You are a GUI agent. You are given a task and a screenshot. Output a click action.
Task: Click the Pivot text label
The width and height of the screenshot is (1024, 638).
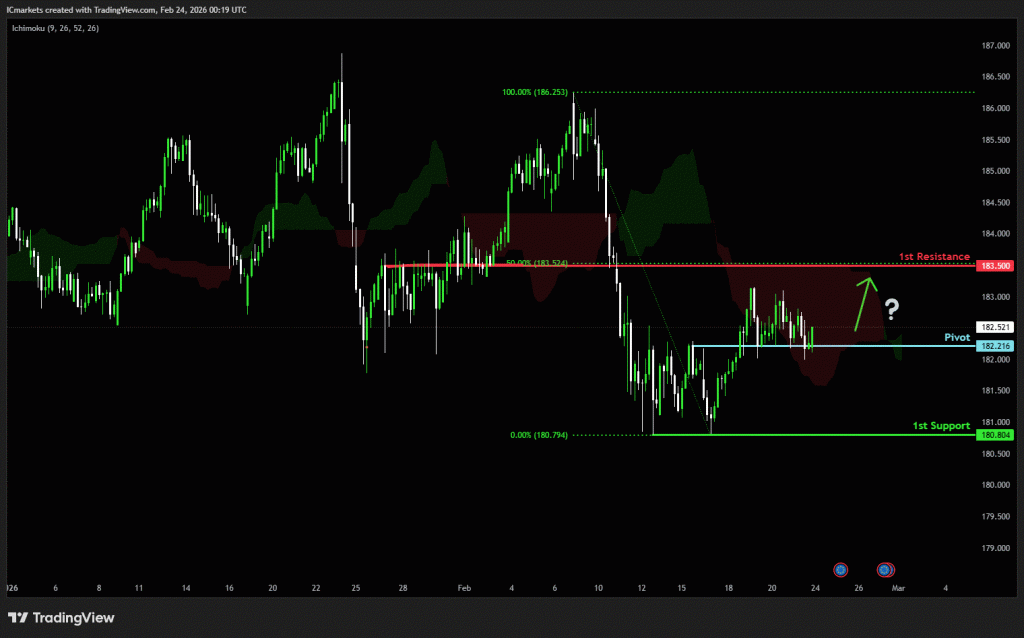pos(958,338)
